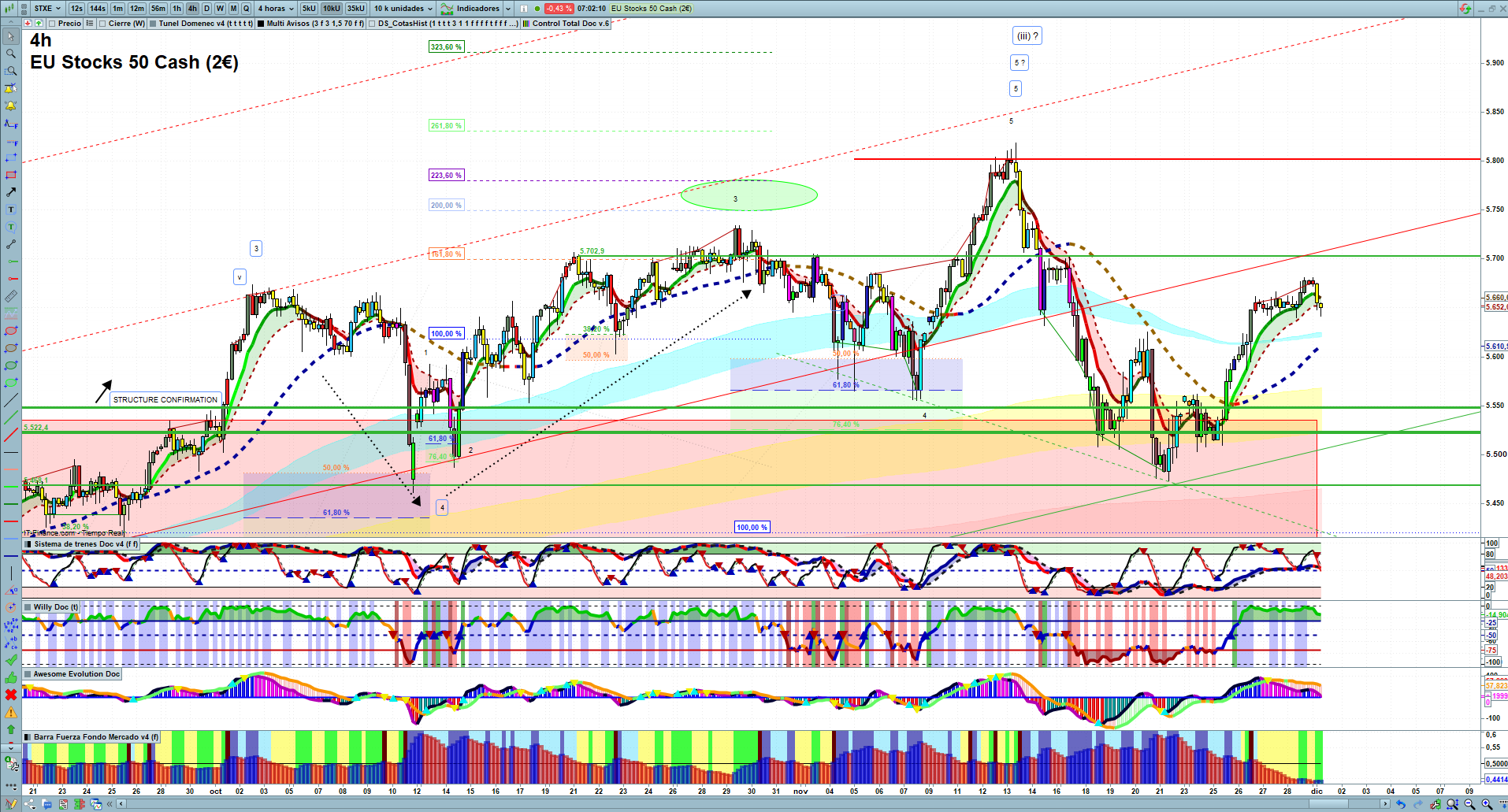Screen dimensions: 1508x812
Task: Click the Control Total Doc v.6 color swatch
Action: pos(526,24)
